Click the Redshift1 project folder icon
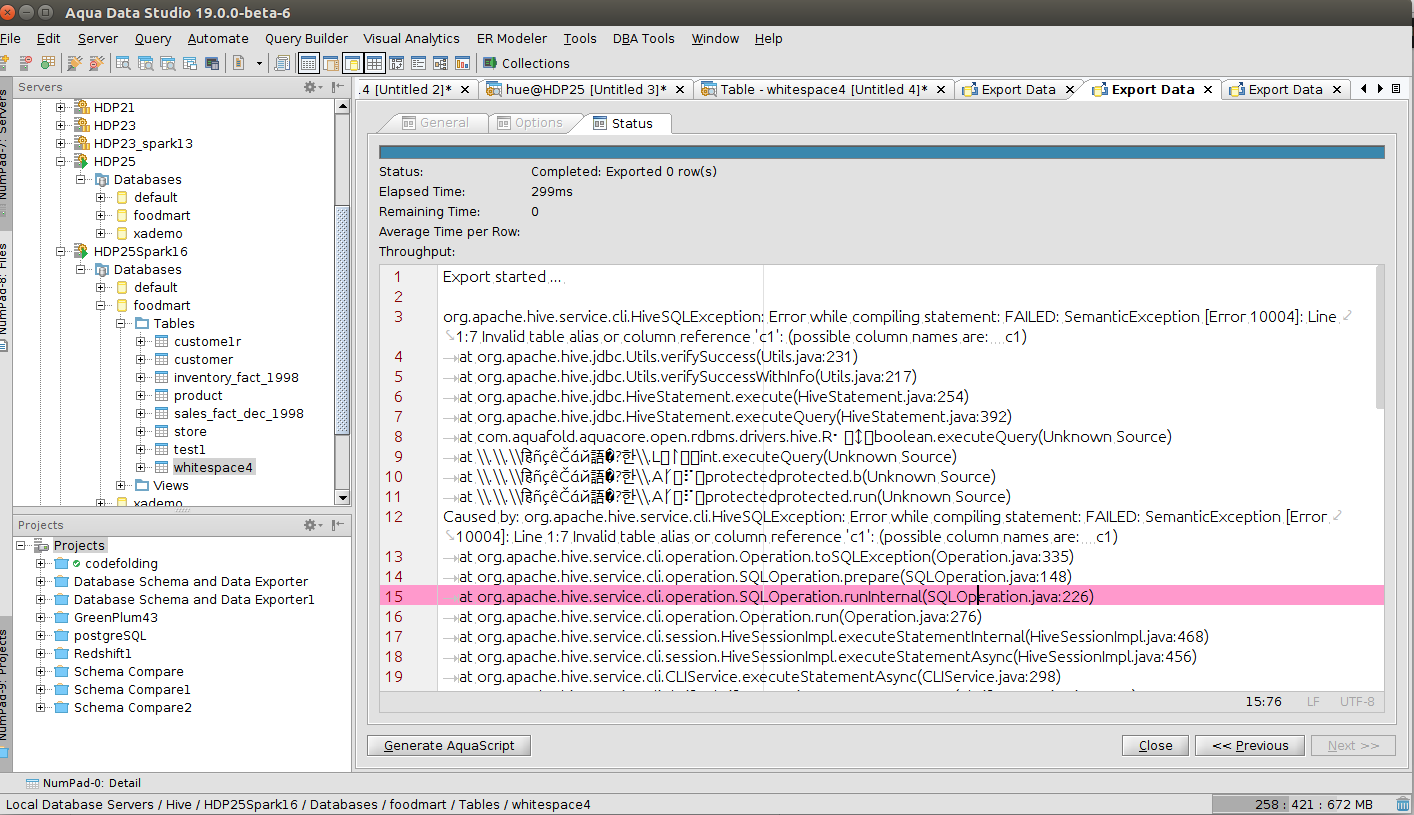The height and width of the screenshot is (815, 1414). (x=62, y=653)
